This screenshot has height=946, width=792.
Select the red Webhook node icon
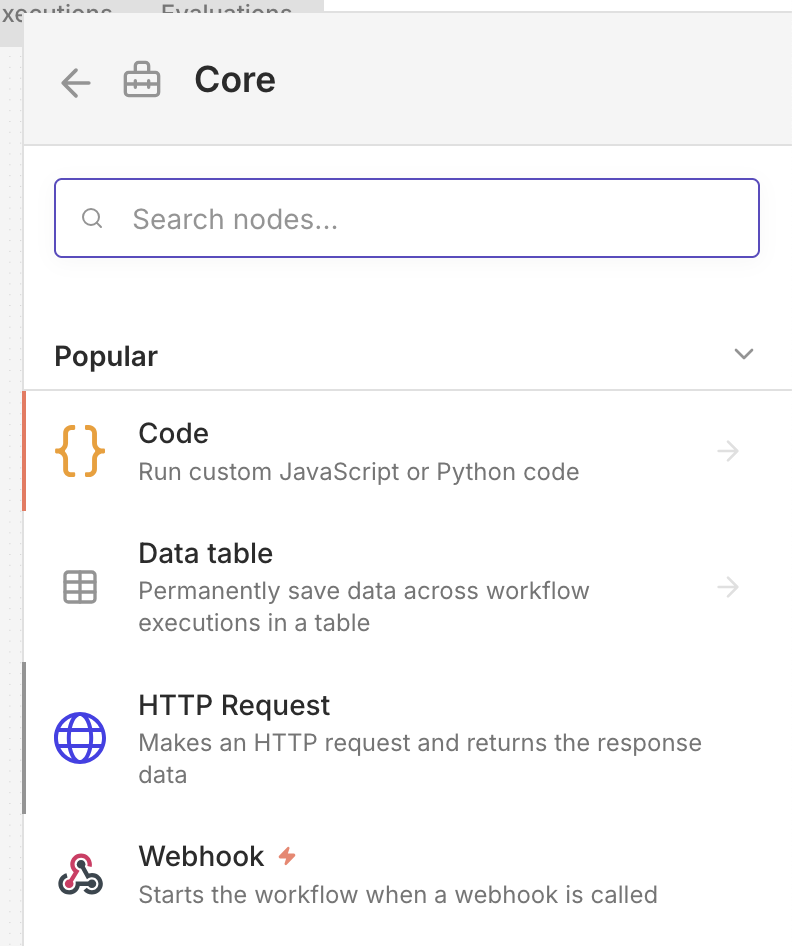[x=82, y=874]
